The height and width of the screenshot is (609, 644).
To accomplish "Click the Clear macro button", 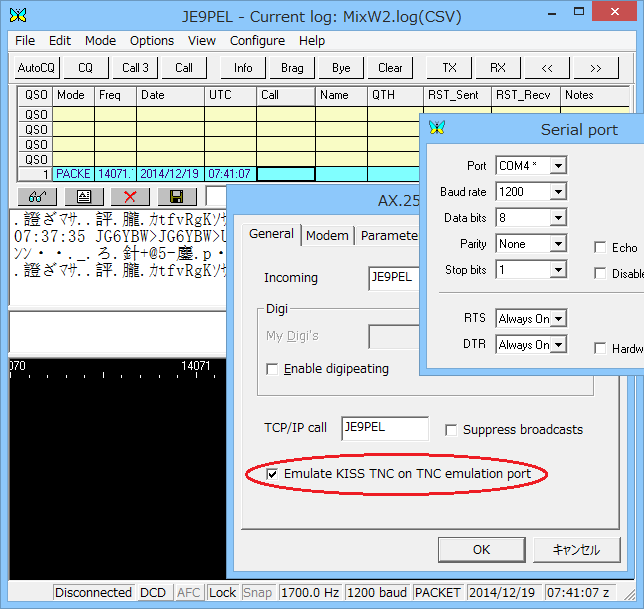I will pyautogui.click(x=390, y=68).
